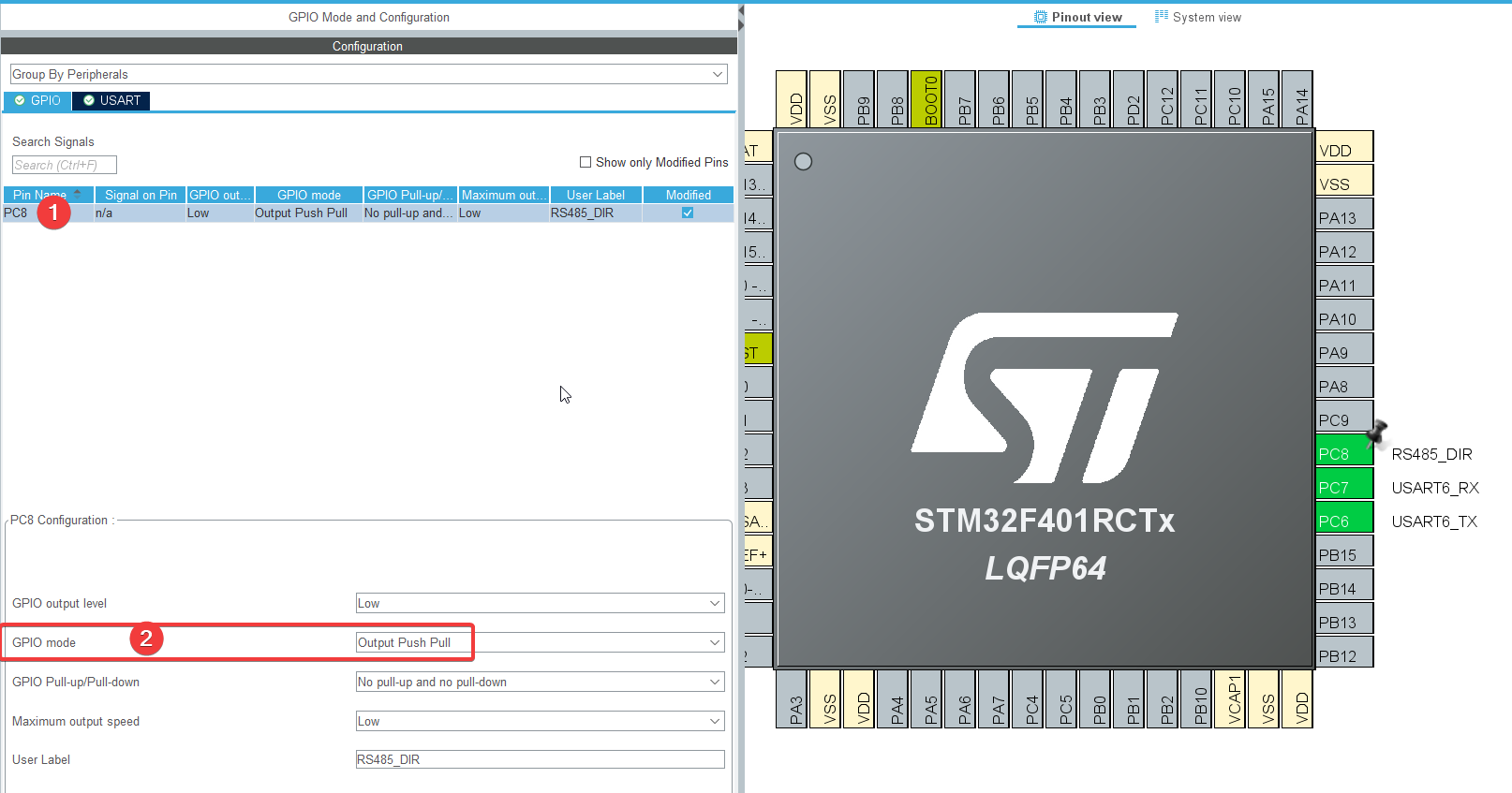Switch to the USART tab
Screen dimensions: 1512x793
[x=111, y=100]
